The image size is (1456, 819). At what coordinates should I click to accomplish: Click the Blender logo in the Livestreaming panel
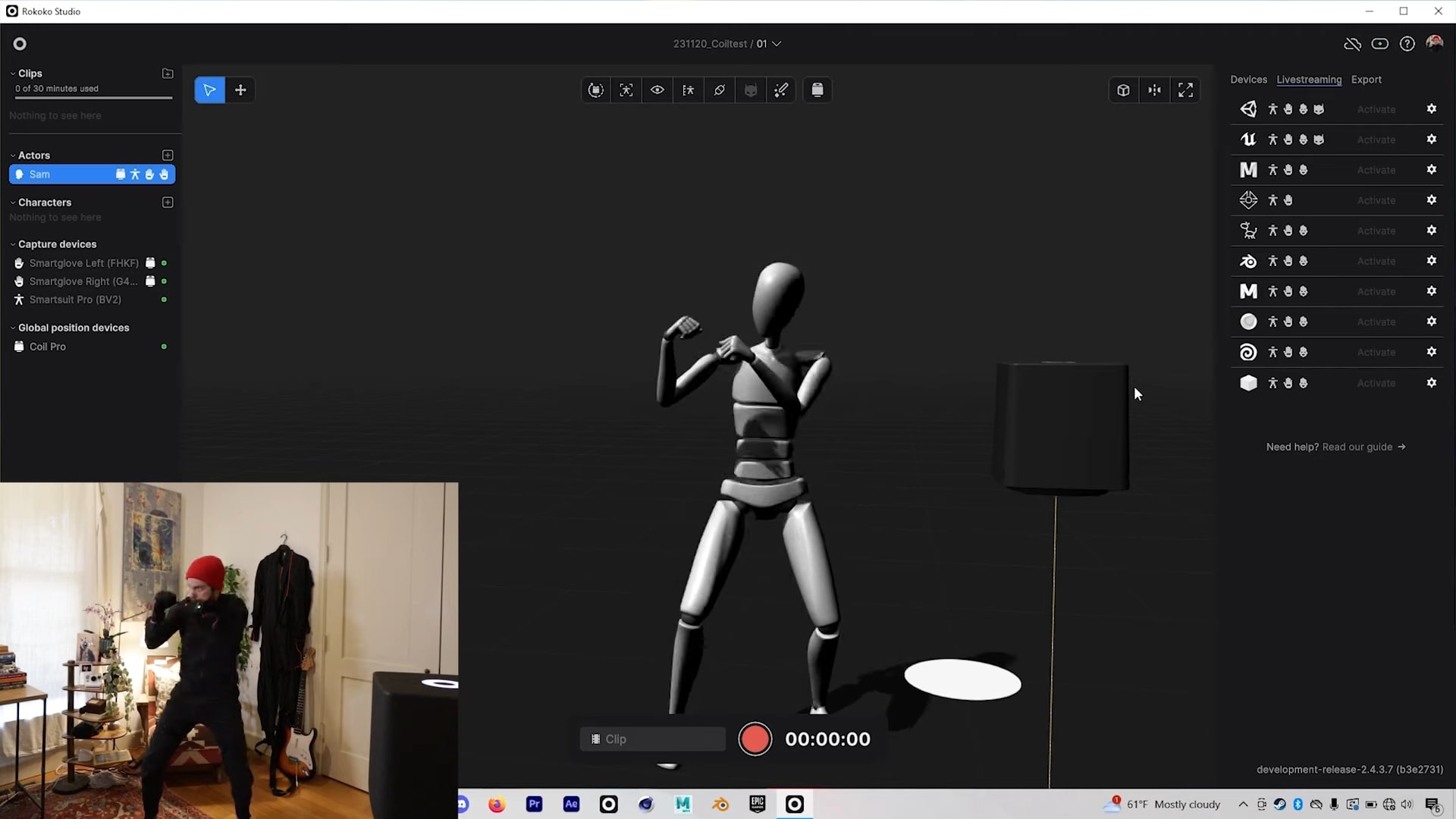(1248, 261)
